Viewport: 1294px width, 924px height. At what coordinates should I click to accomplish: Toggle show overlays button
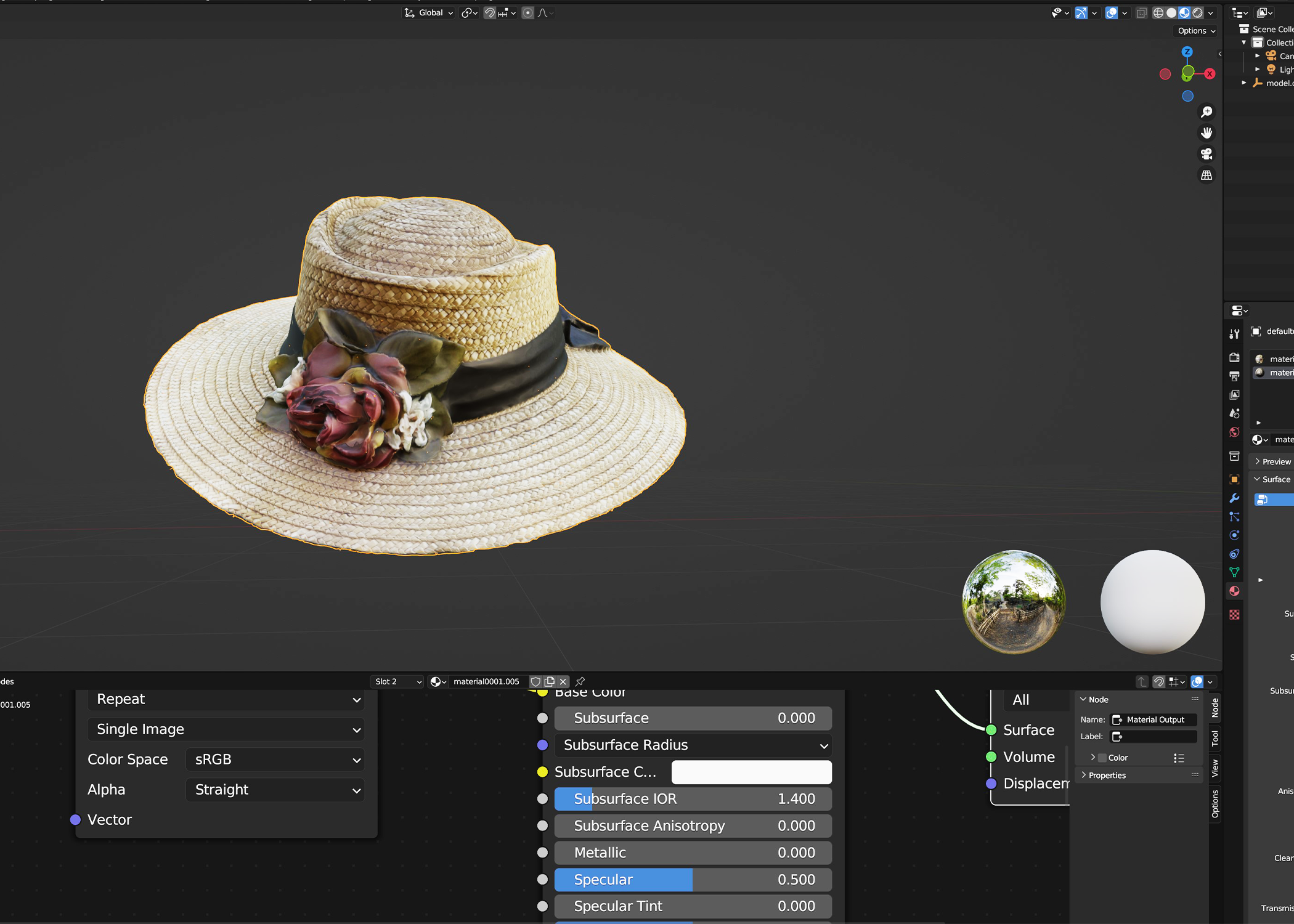pyautogui.click(x=1112, y=13)
